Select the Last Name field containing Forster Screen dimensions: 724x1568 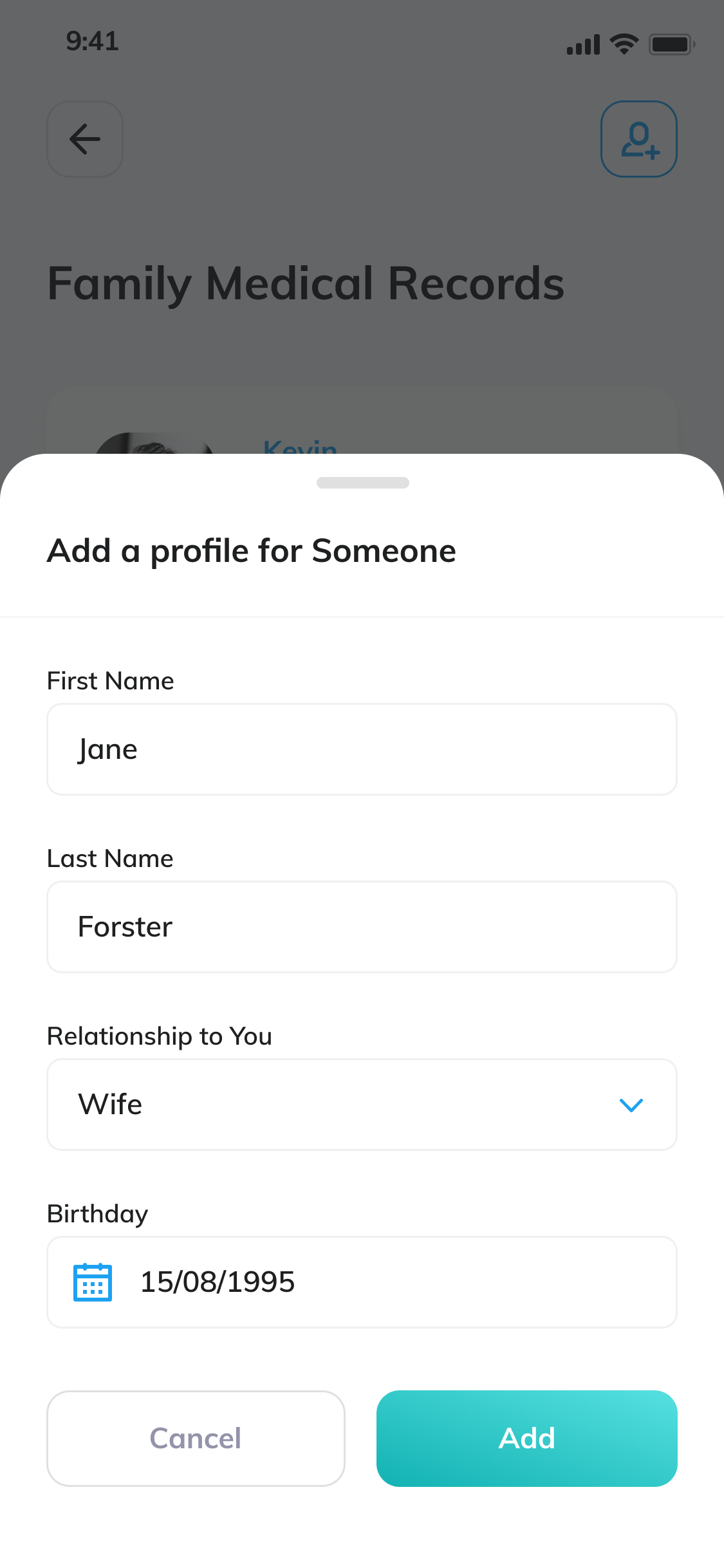tap(362, 927)
